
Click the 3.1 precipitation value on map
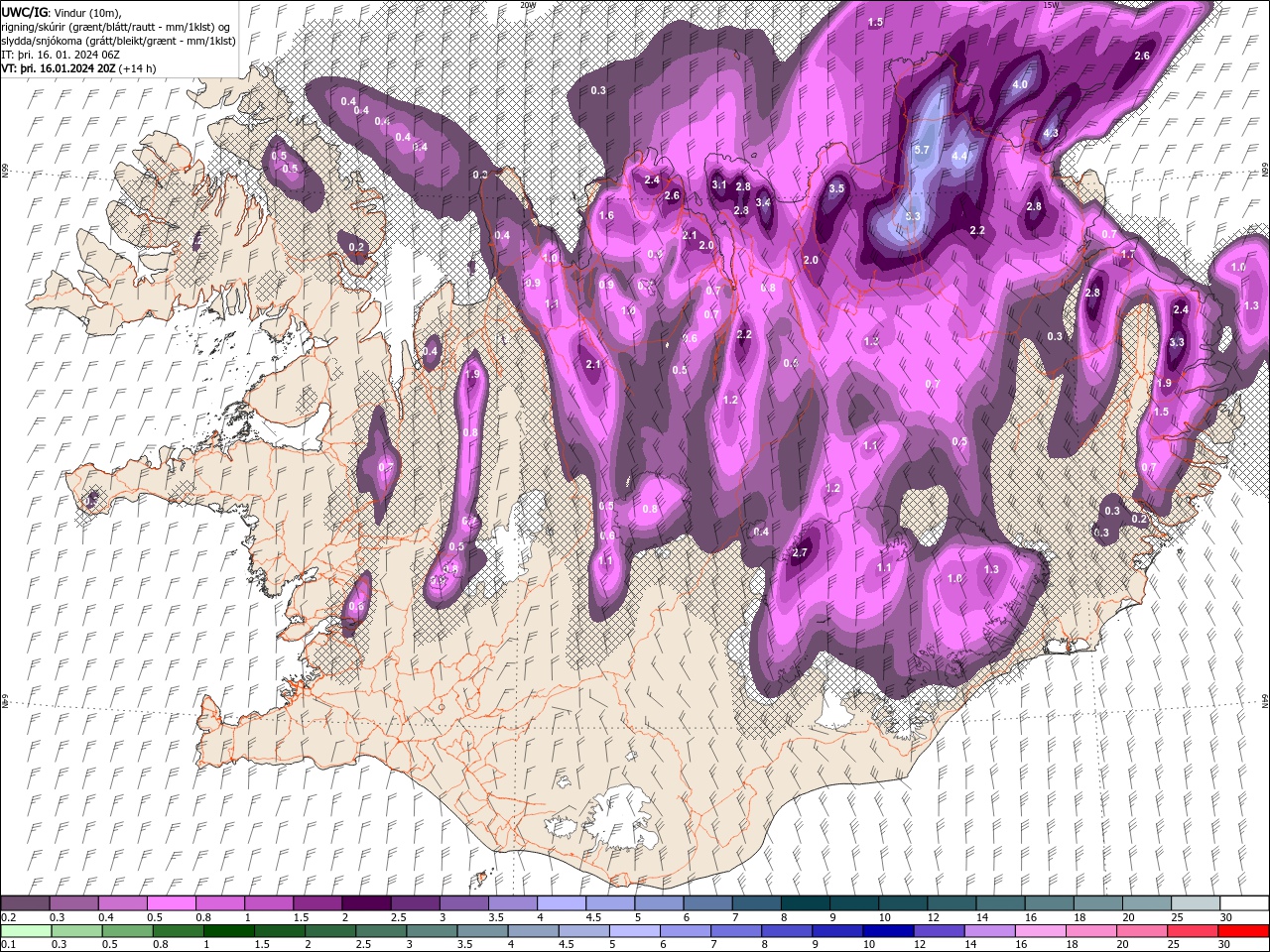click(719, 185)
